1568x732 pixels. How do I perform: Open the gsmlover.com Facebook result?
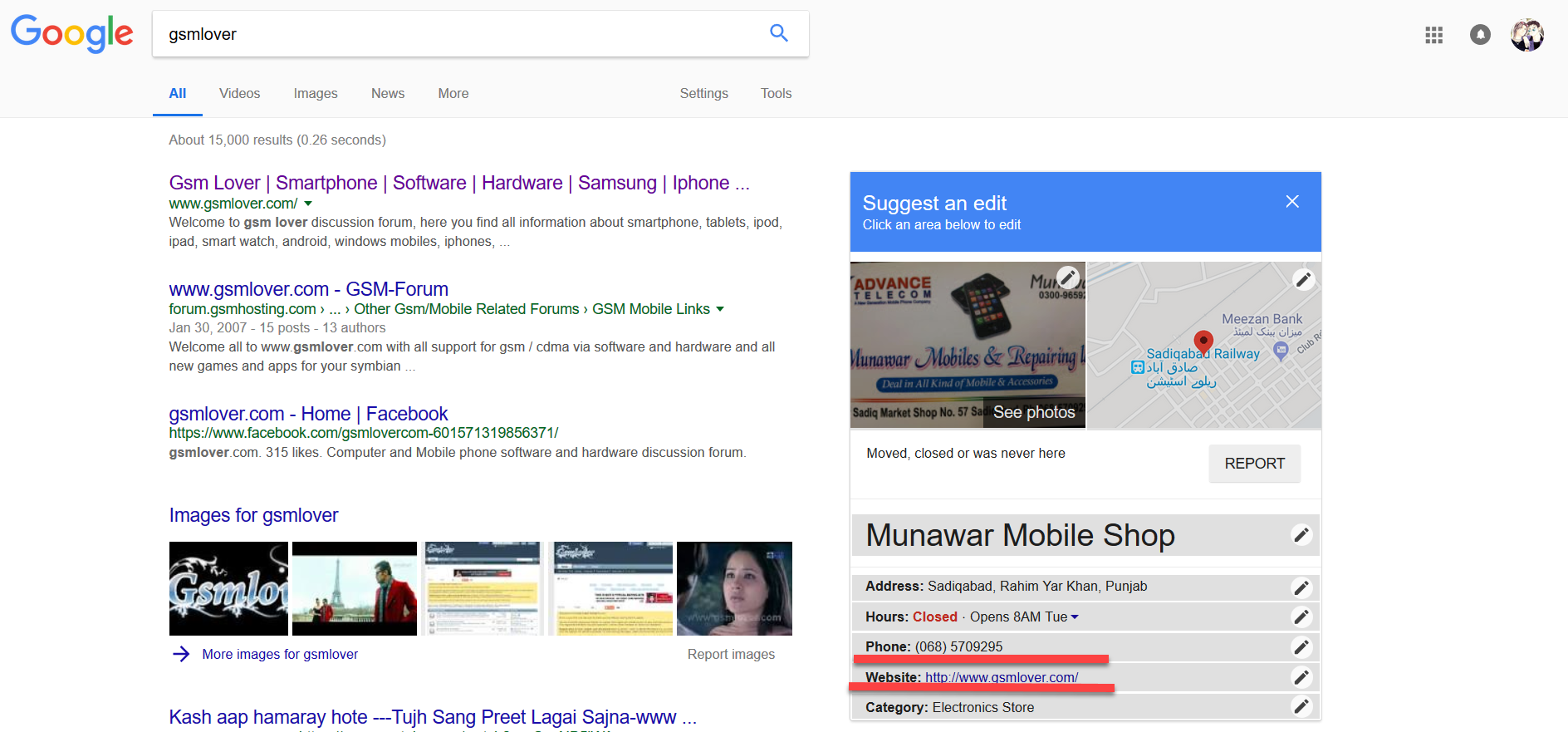[x=308, y=414]
